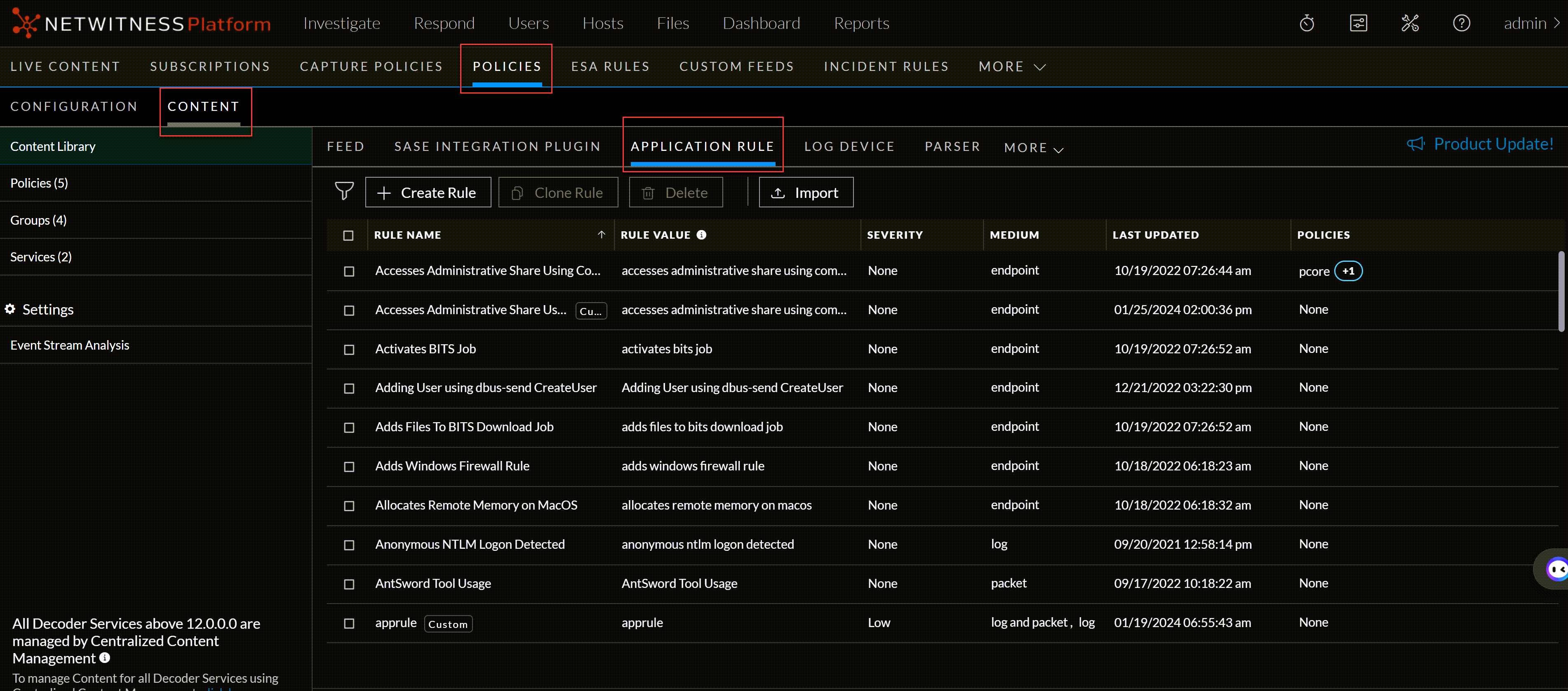Screen dimensions: 1568x691
Task: Expand the MORE menu in the ribbon
Action: 1011,66
